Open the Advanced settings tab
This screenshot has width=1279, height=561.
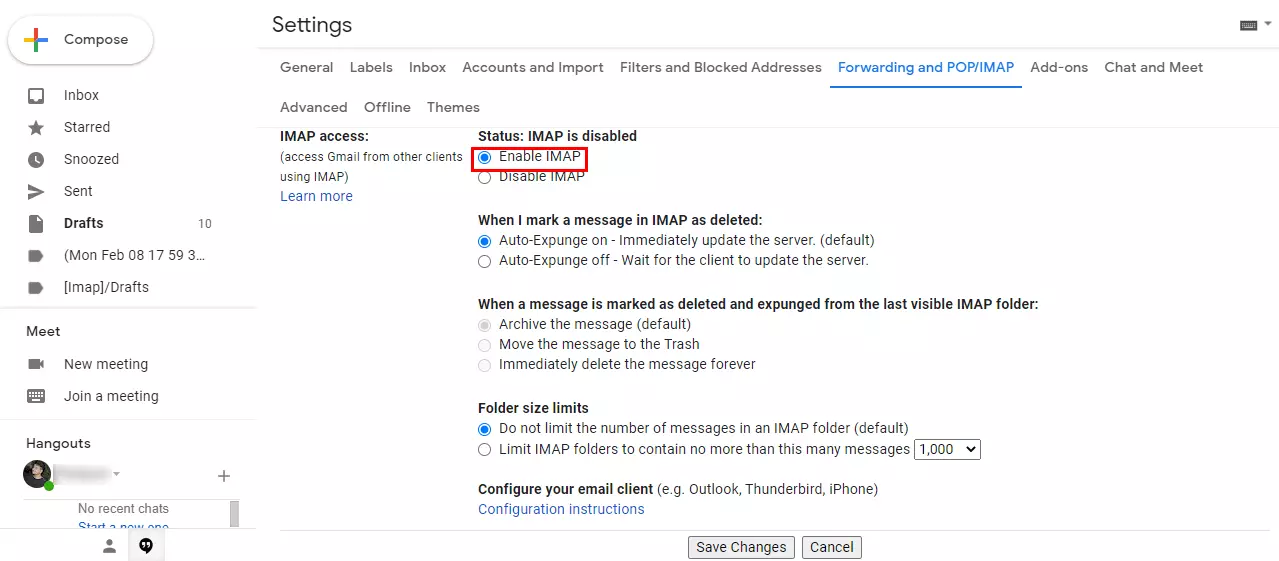[x=314, y=108]
